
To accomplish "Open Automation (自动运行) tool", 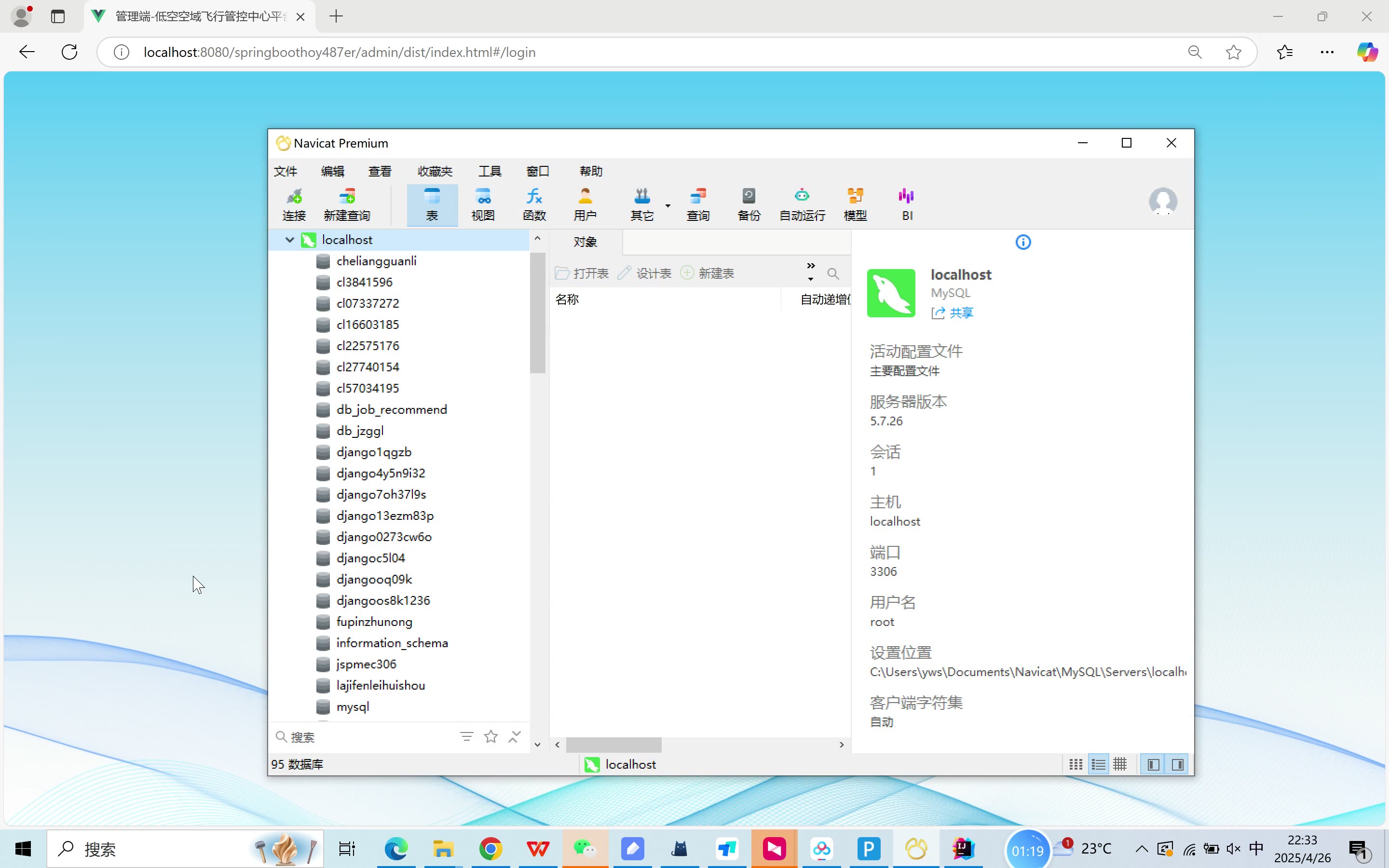I will coord(802,204).
